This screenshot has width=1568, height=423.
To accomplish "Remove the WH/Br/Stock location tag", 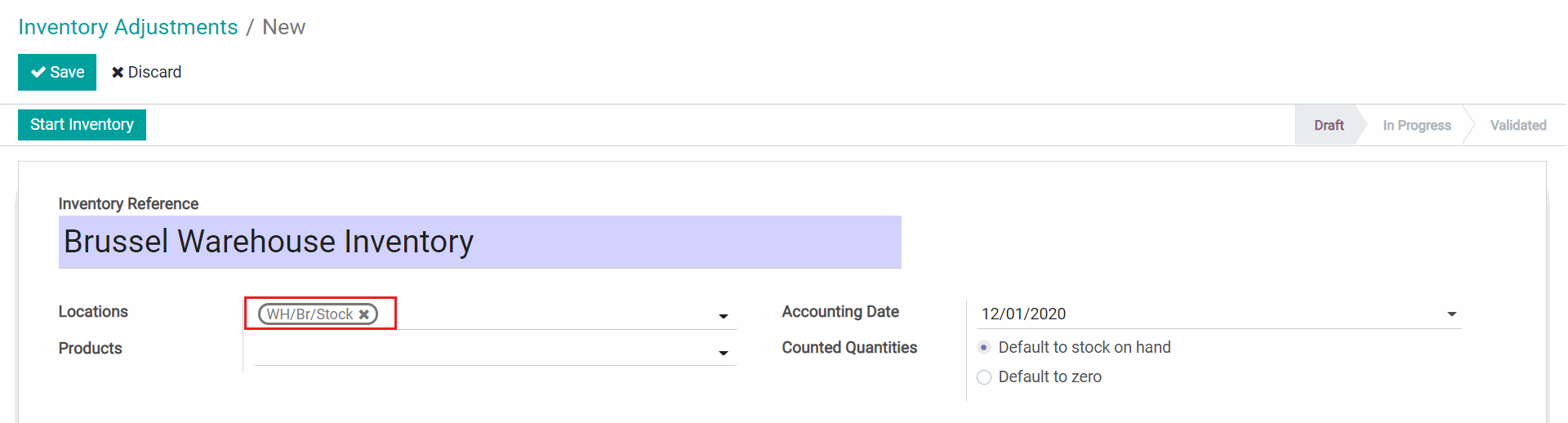I will coord(364,314).
